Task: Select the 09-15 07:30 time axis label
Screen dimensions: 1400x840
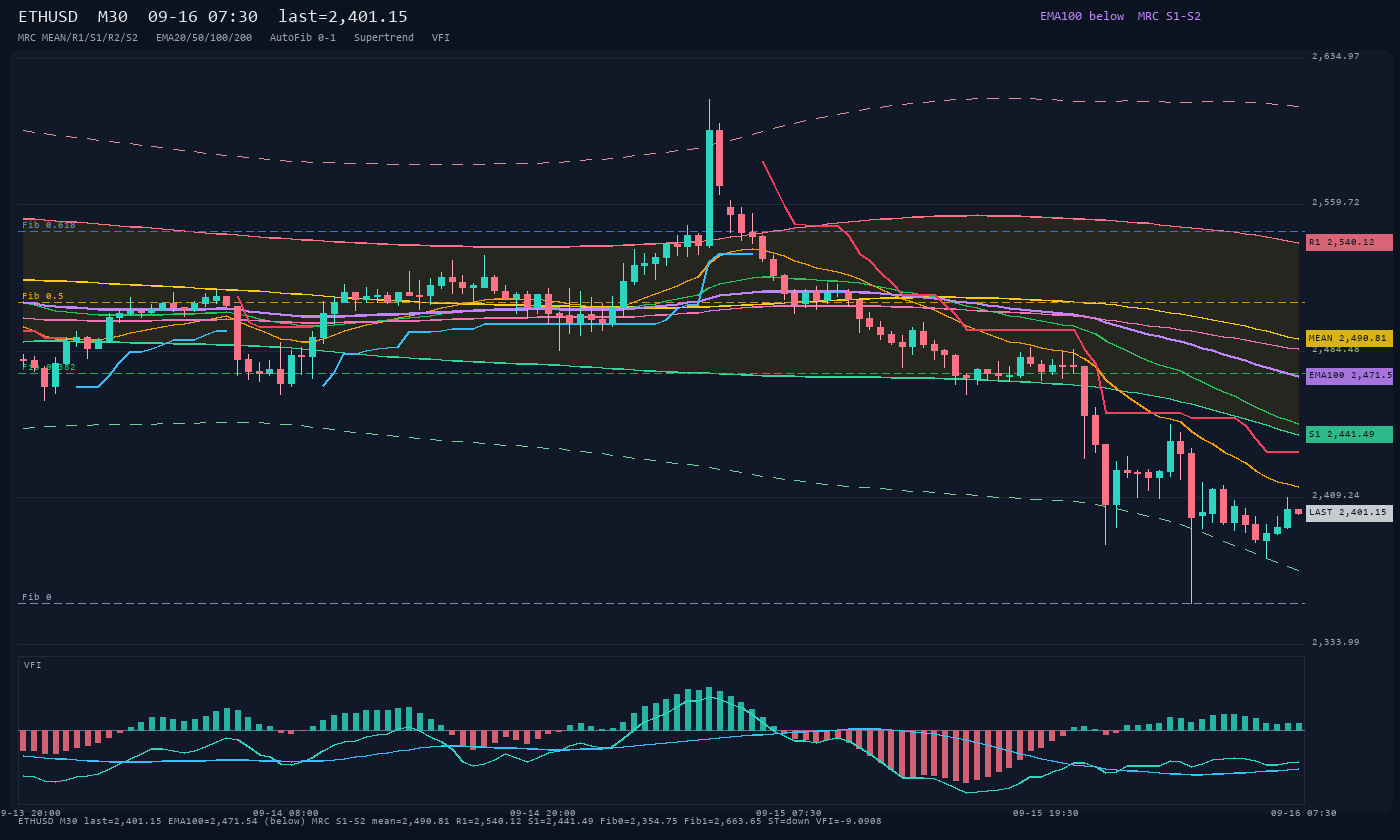Action: pos(789,813)
